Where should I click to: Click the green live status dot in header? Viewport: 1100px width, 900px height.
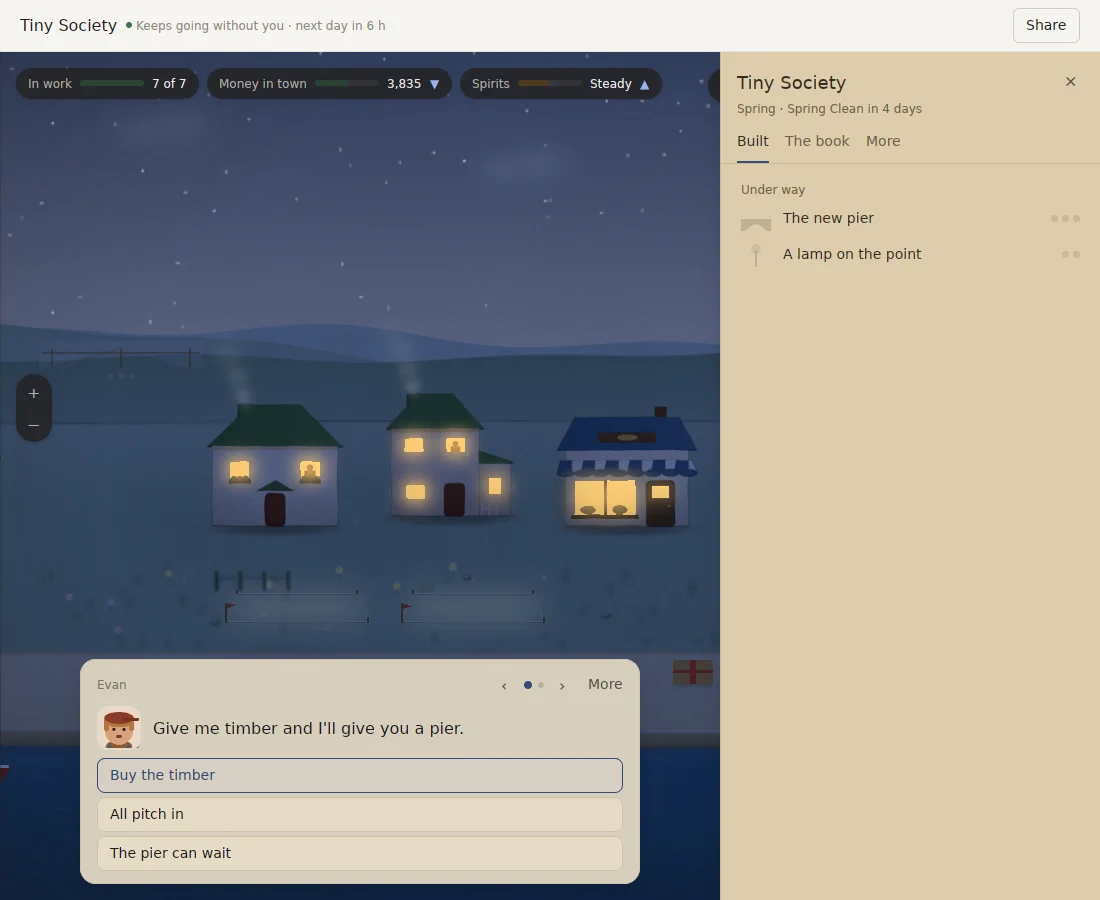pos(128,25)
